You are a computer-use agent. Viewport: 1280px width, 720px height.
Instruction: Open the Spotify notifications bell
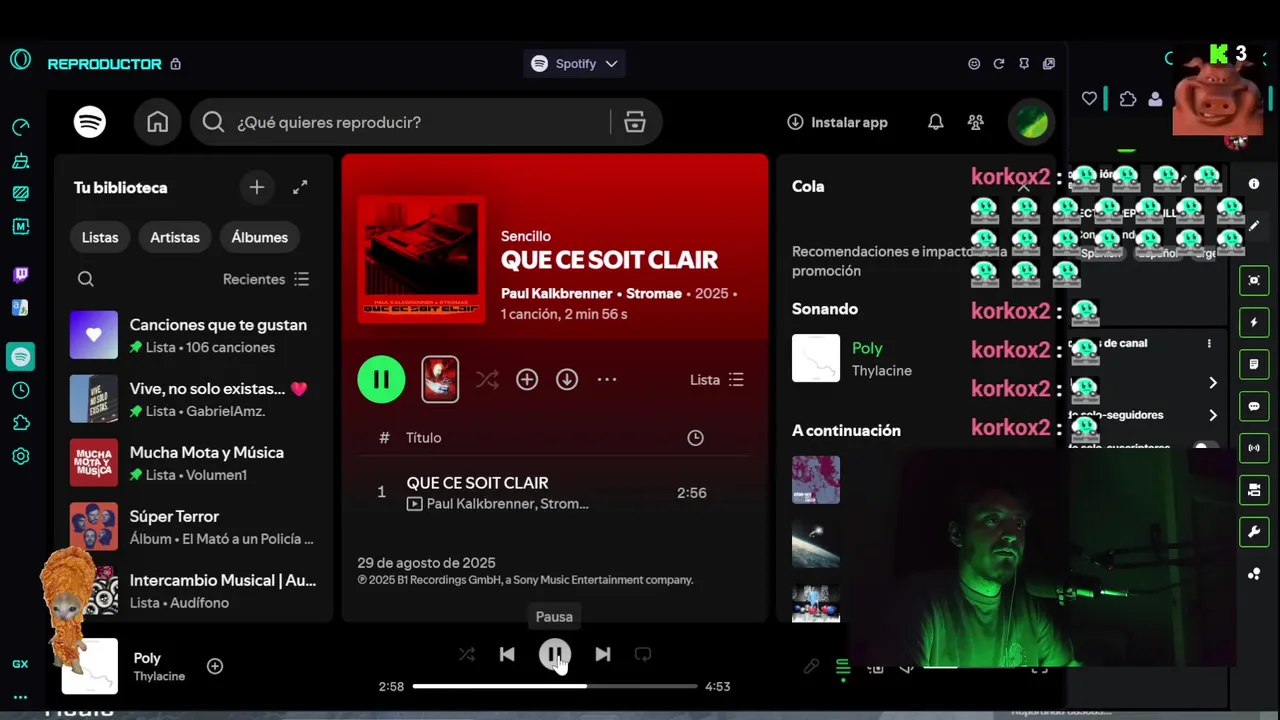click(x=935, y=122)
